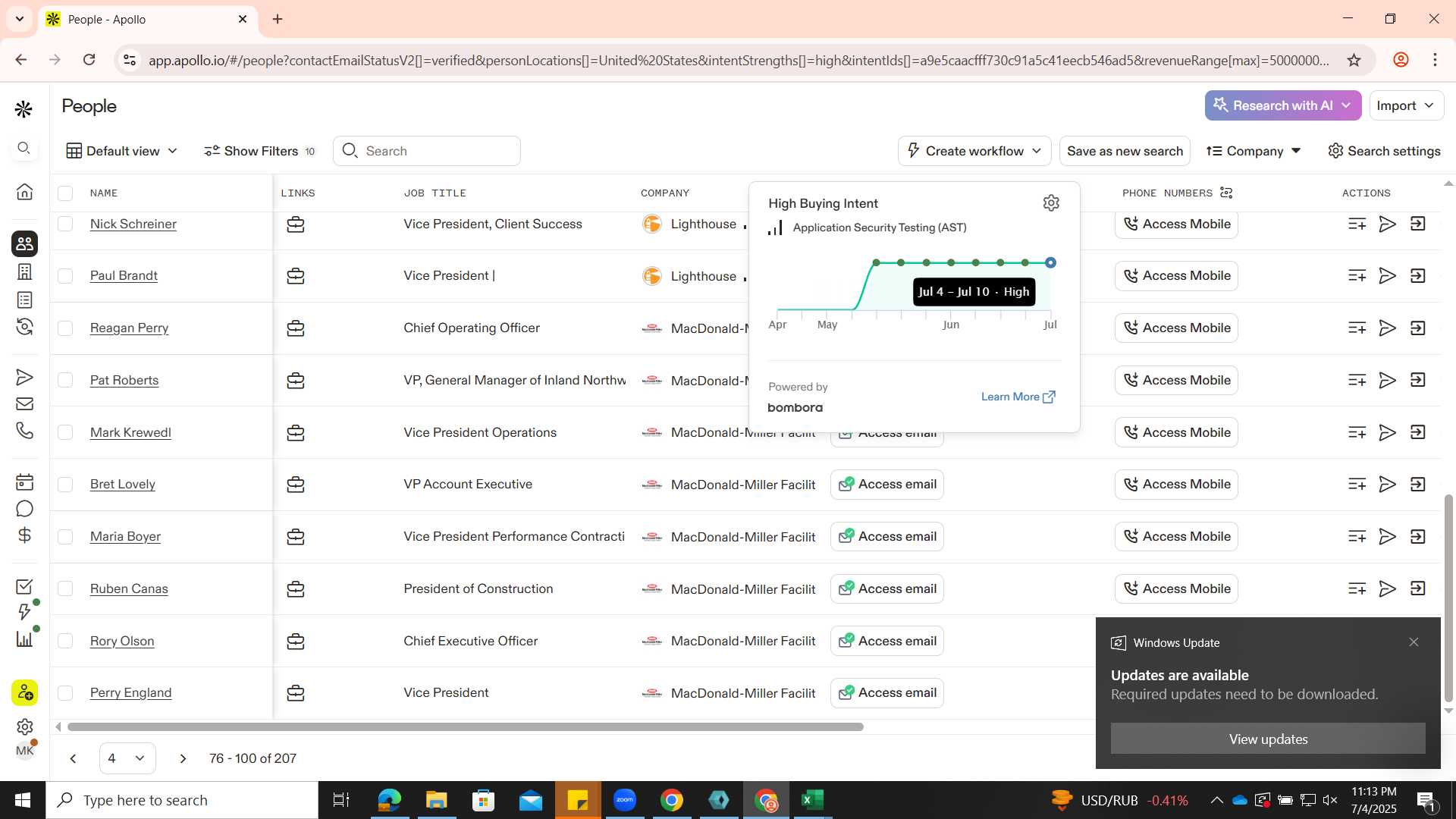
Task: Toggle the select-all header checkbox
Action: [65, 193]
